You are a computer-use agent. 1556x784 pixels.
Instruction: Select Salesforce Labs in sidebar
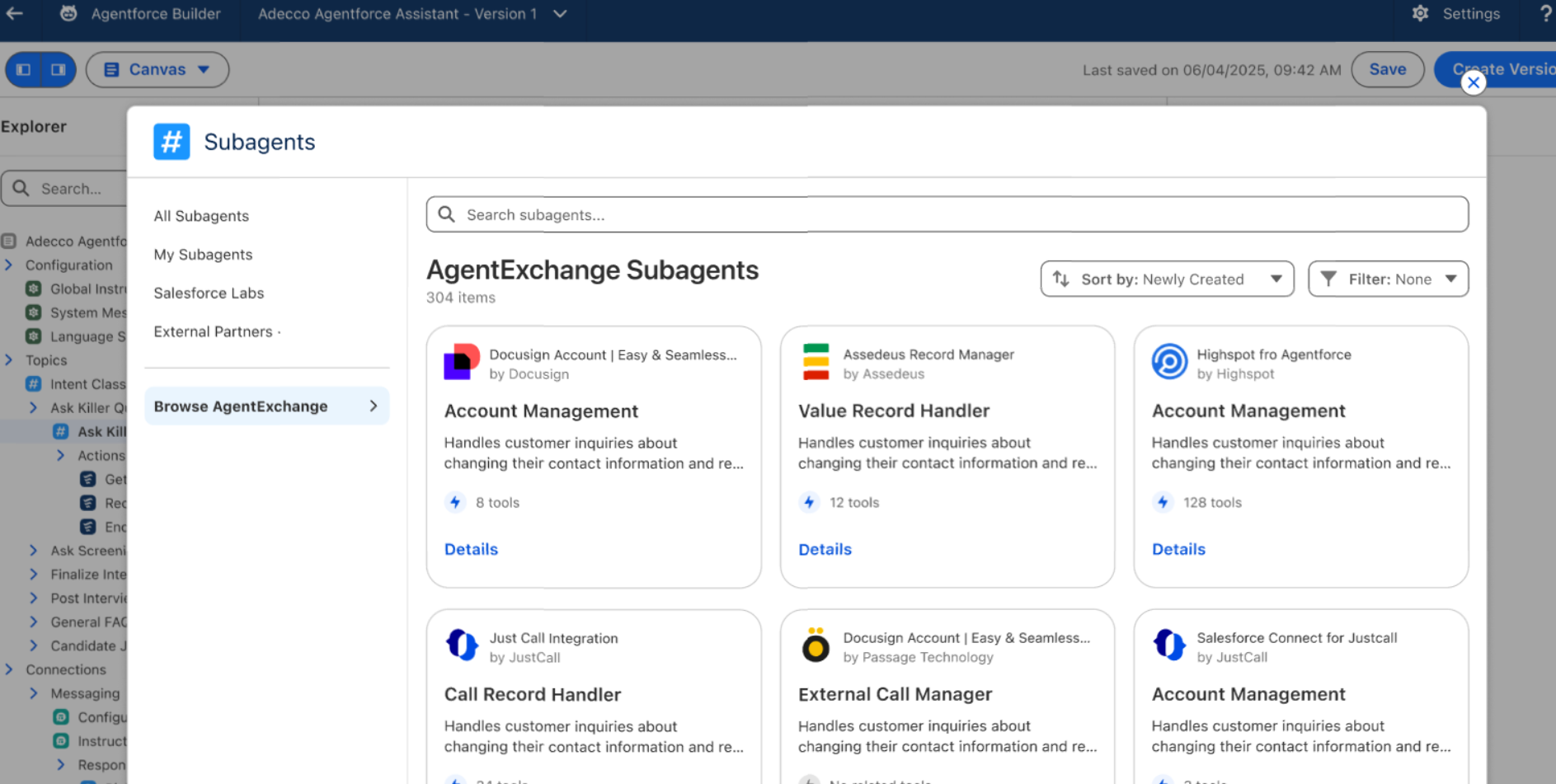tap(209, 293)
